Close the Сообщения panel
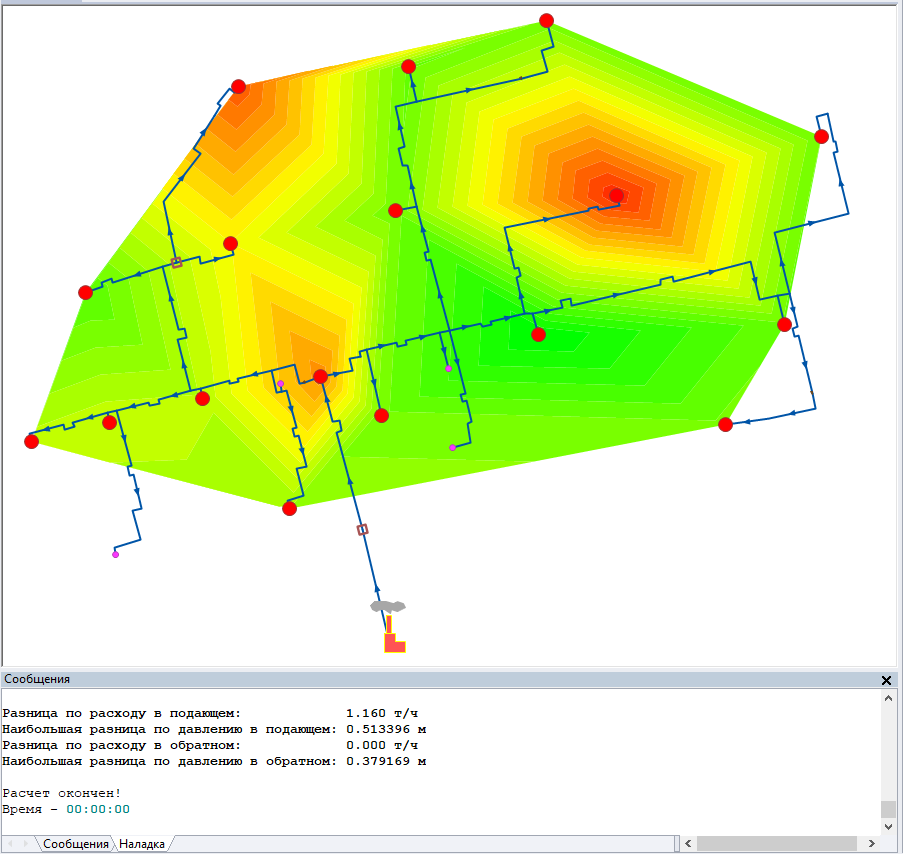This screenshot has width=903, height=854. click(x=886, y=680)
